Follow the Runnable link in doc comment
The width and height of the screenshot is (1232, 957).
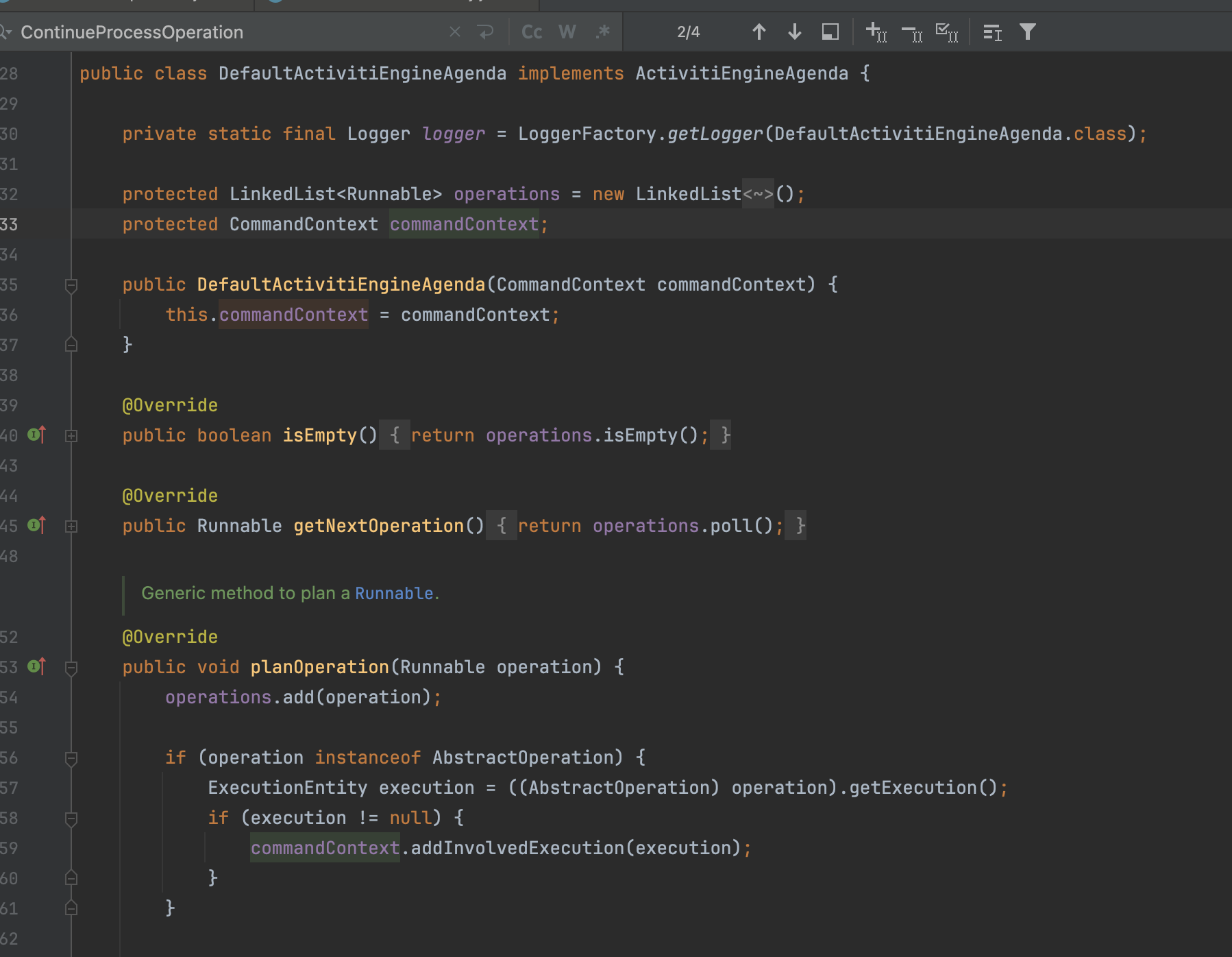point(394,593)
